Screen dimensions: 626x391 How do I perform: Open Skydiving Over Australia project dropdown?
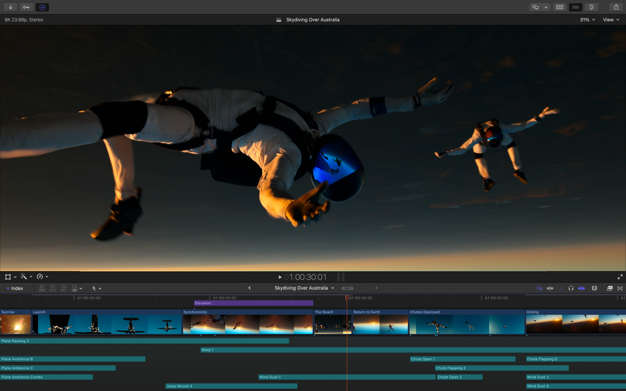click(x=304, y=288)
